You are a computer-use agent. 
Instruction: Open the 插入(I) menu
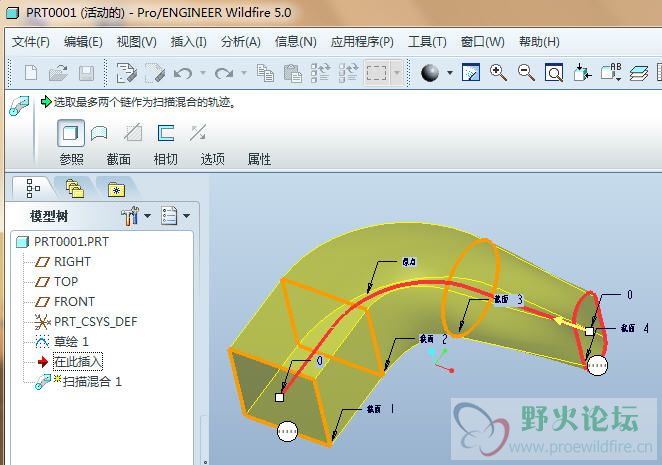click(x=188, y=42)
